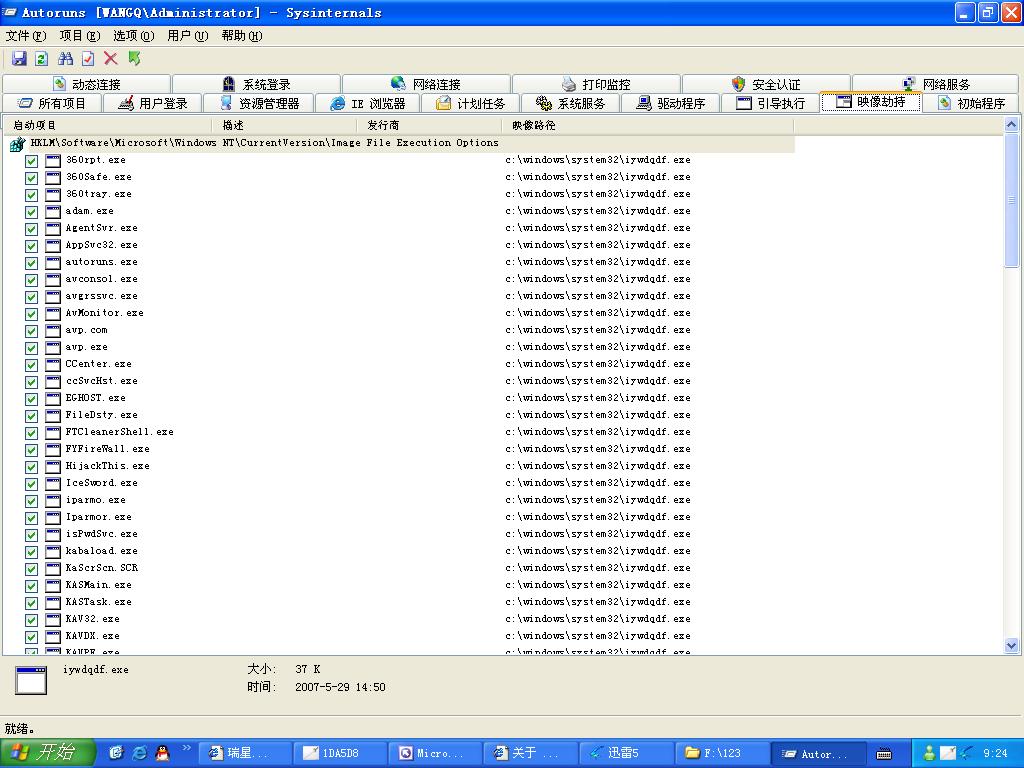Screen dimensions: 1024x768
Task: Open the 文件 menu
Action: [x=26, y=35]
